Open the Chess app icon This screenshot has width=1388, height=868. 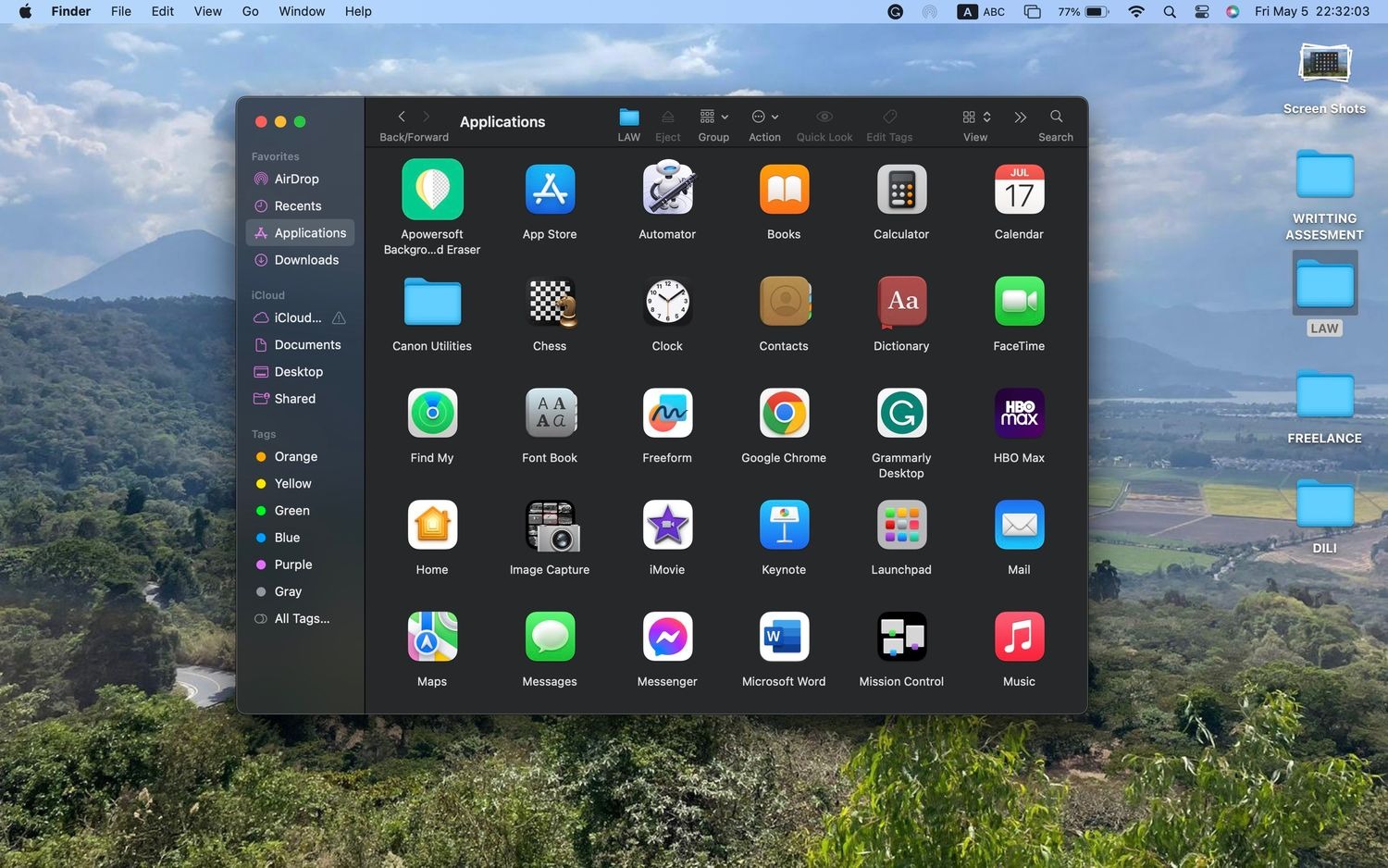(550, 302)
